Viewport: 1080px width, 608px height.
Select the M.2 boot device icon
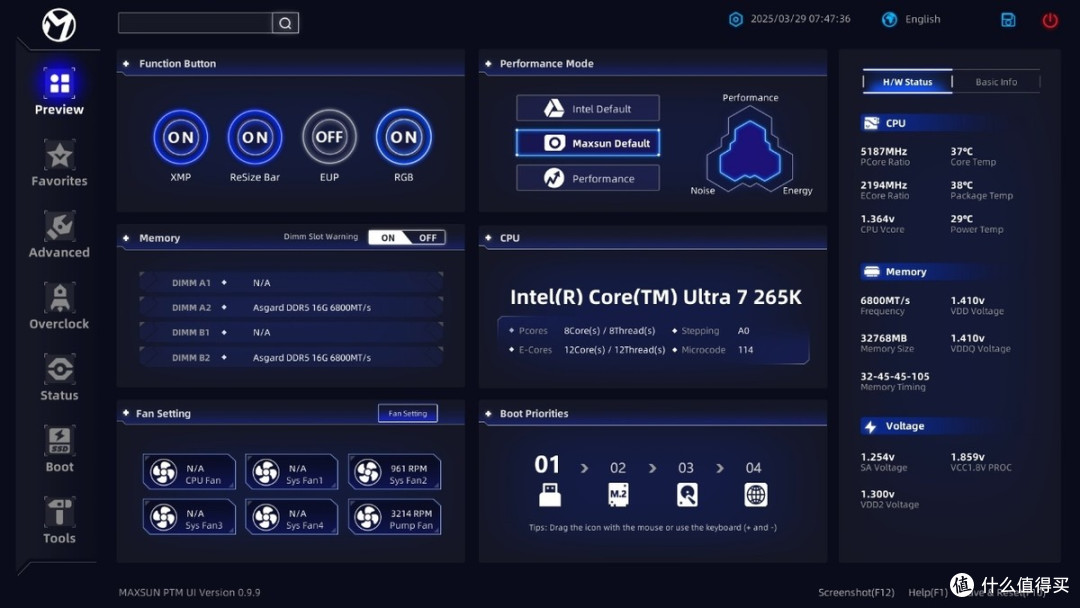click(618, 494)
